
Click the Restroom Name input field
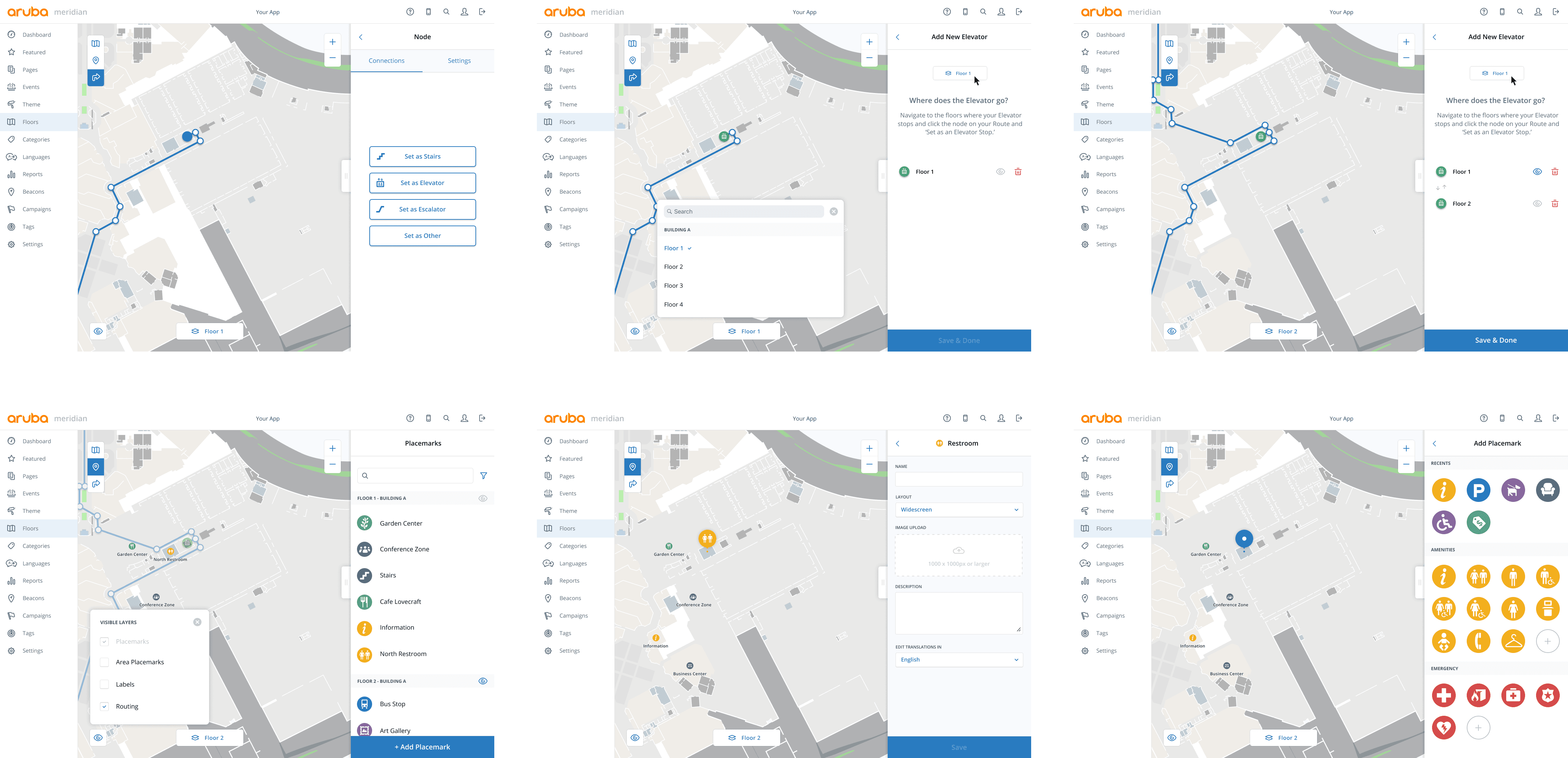pyautogui.click(x=958, y=480)
